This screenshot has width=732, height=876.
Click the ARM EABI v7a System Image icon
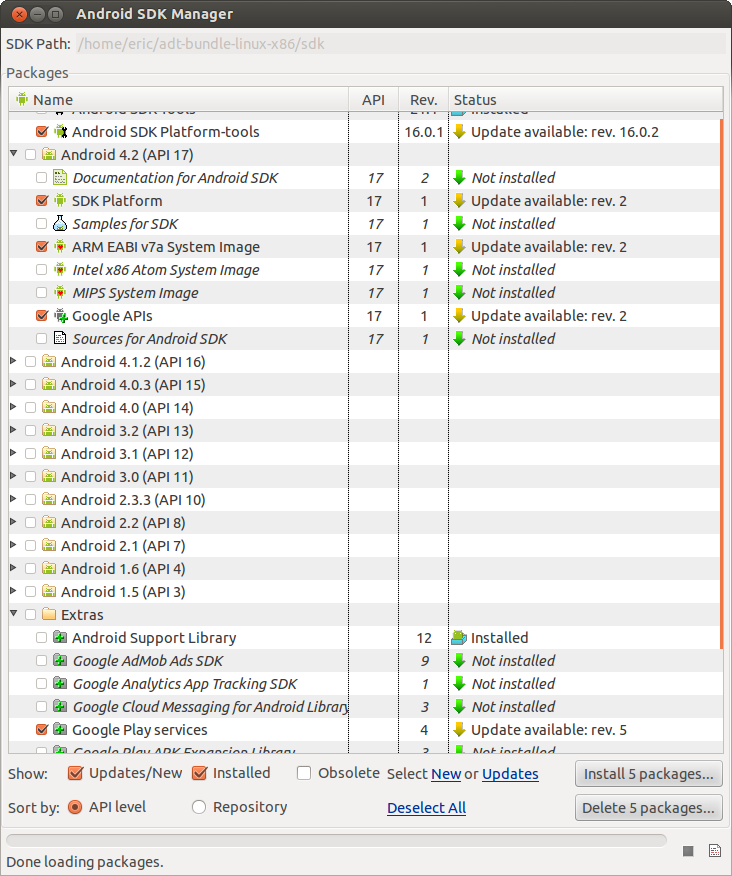tap(60, 246)
